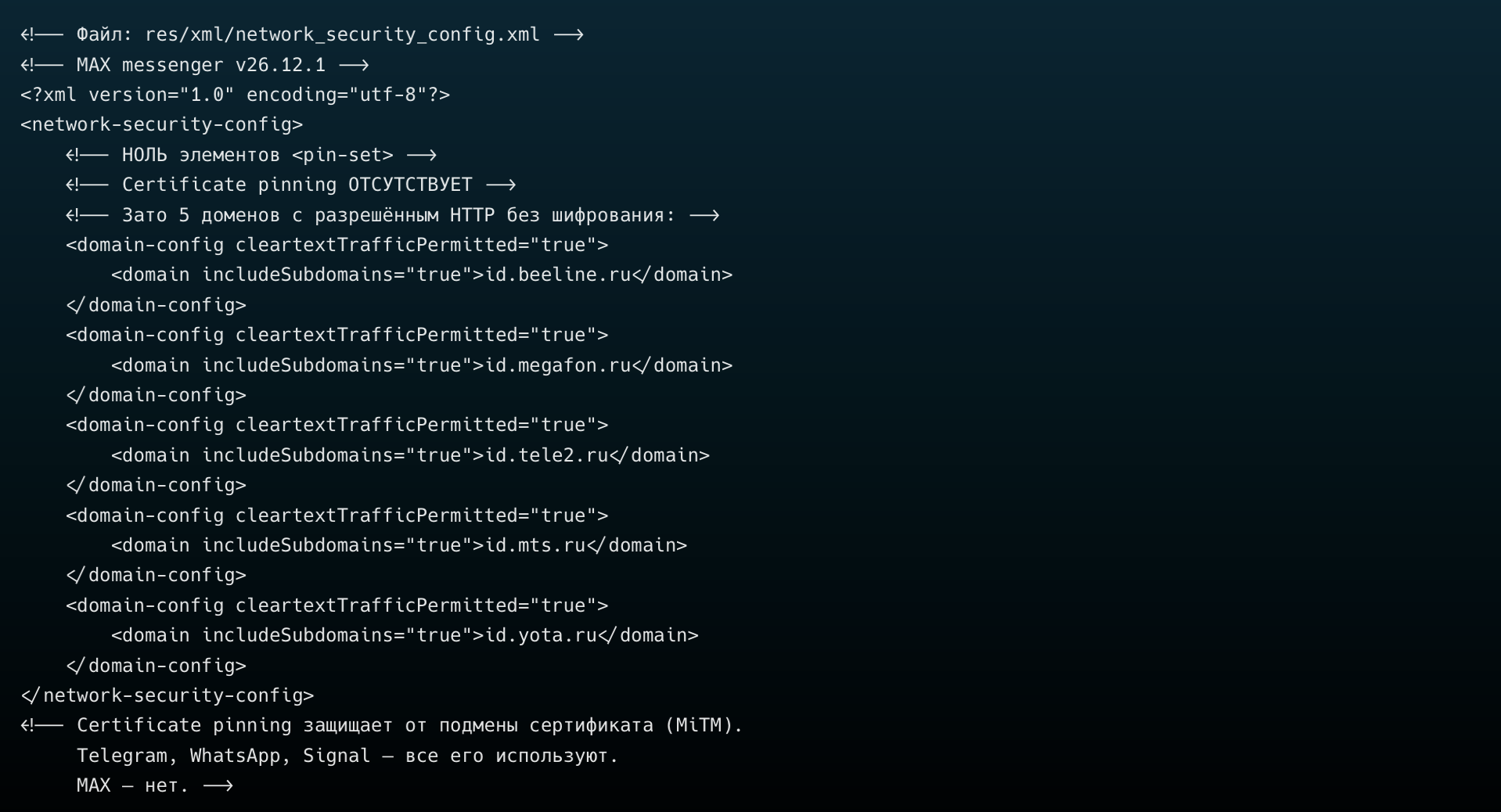Click the id.megafon.ru domain text
This screenshot has width=1501, height=812.
point(558,365)
